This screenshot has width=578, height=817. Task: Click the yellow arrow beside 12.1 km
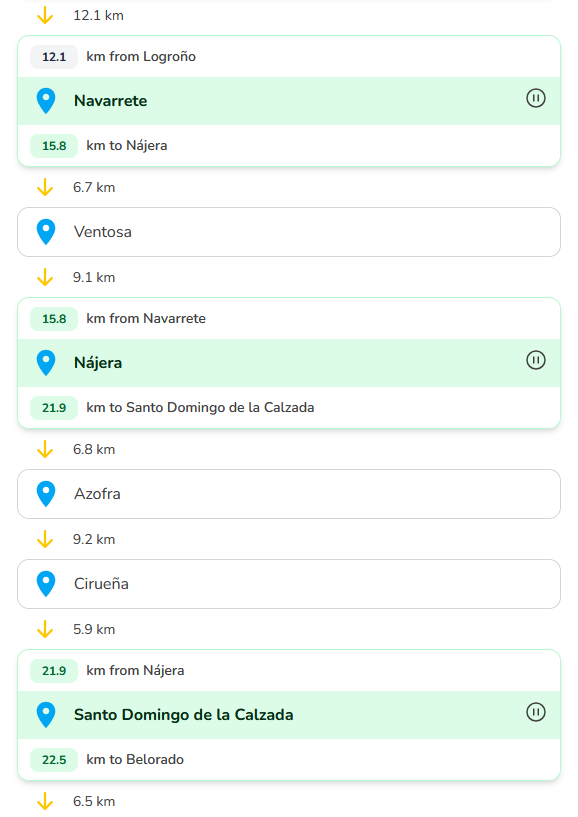point(45,14)
